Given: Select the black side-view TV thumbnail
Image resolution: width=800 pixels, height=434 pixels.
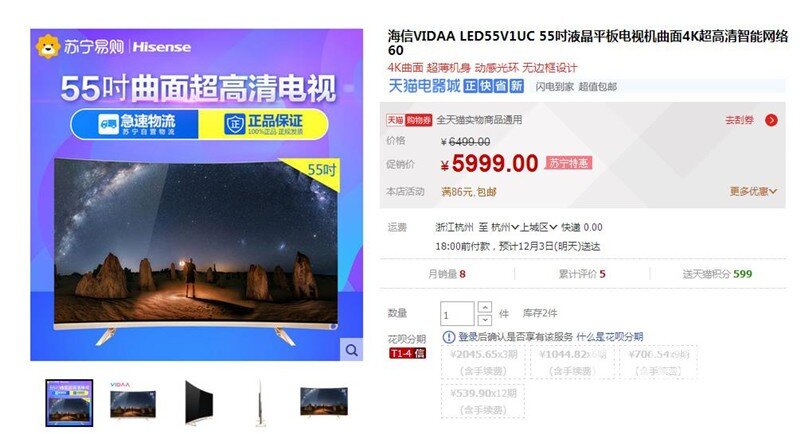Looking at the screenshot, I should tap(197, 402).
